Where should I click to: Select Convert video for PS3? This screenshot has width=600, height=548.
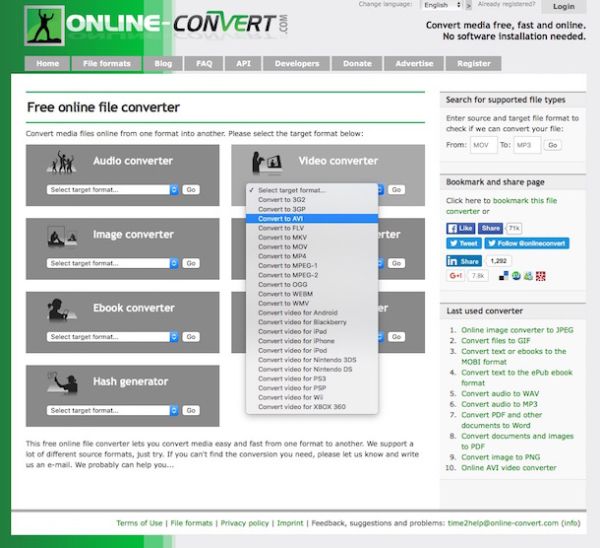[x=312, y=378]
